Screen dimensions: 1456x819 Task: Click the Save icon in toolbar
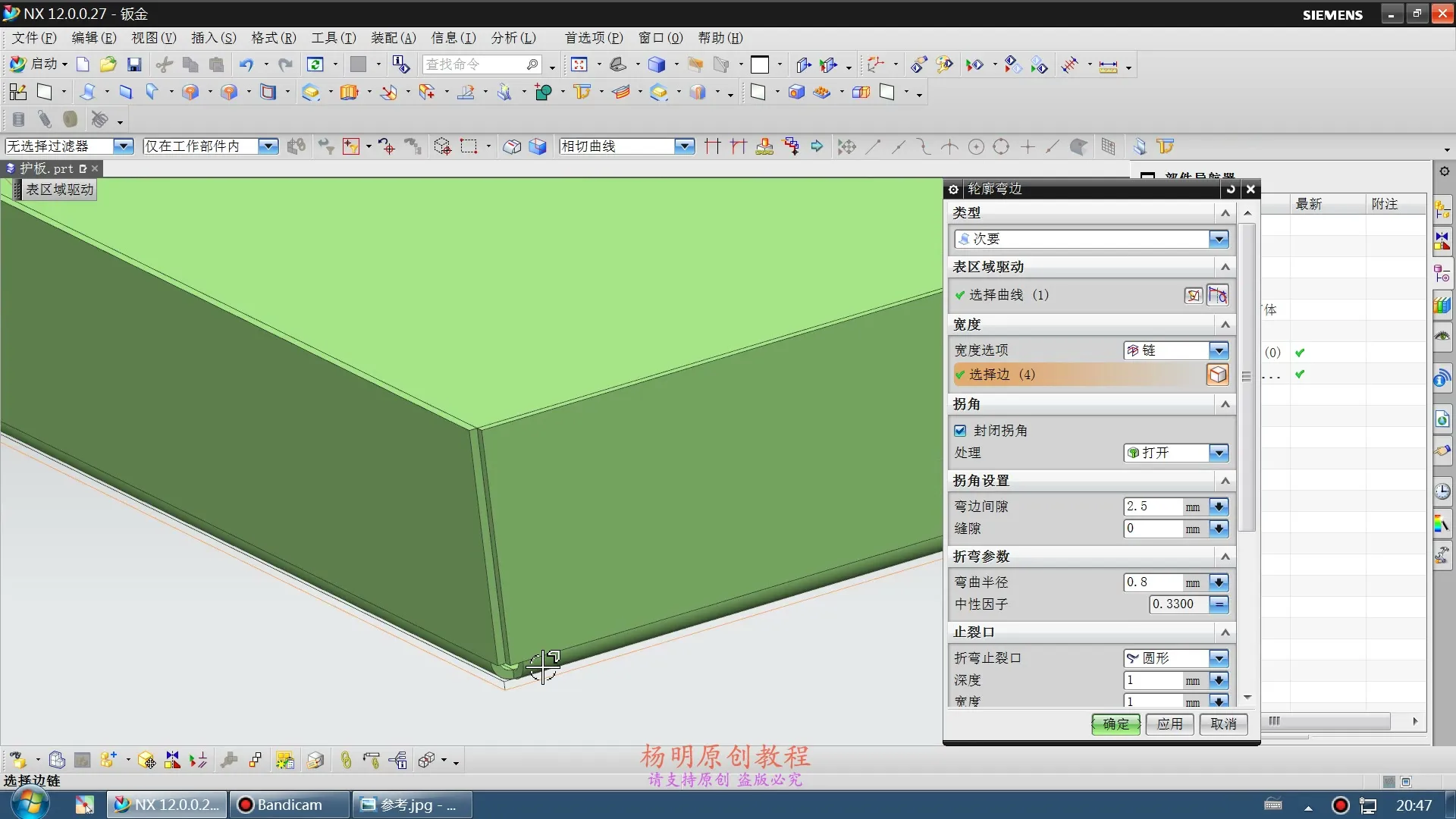134,65
